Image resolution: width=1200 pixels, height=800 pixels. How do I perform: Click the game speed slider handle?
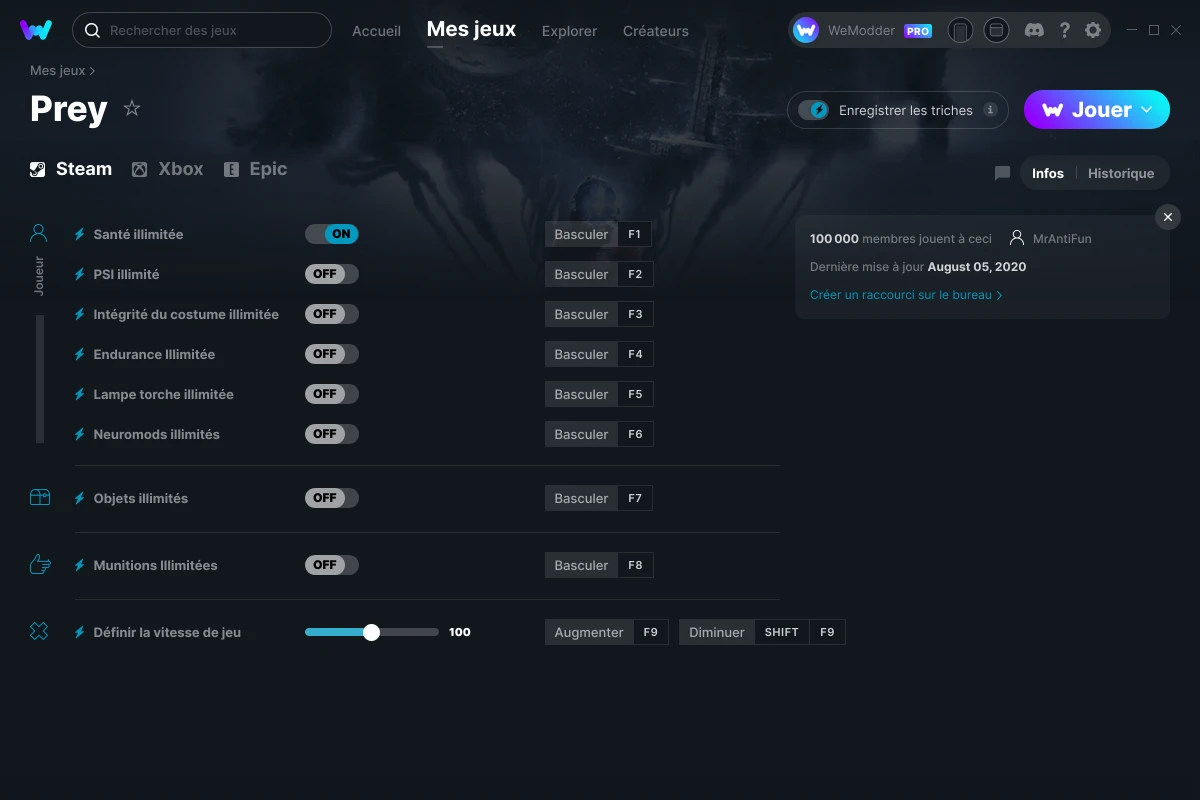371,632
